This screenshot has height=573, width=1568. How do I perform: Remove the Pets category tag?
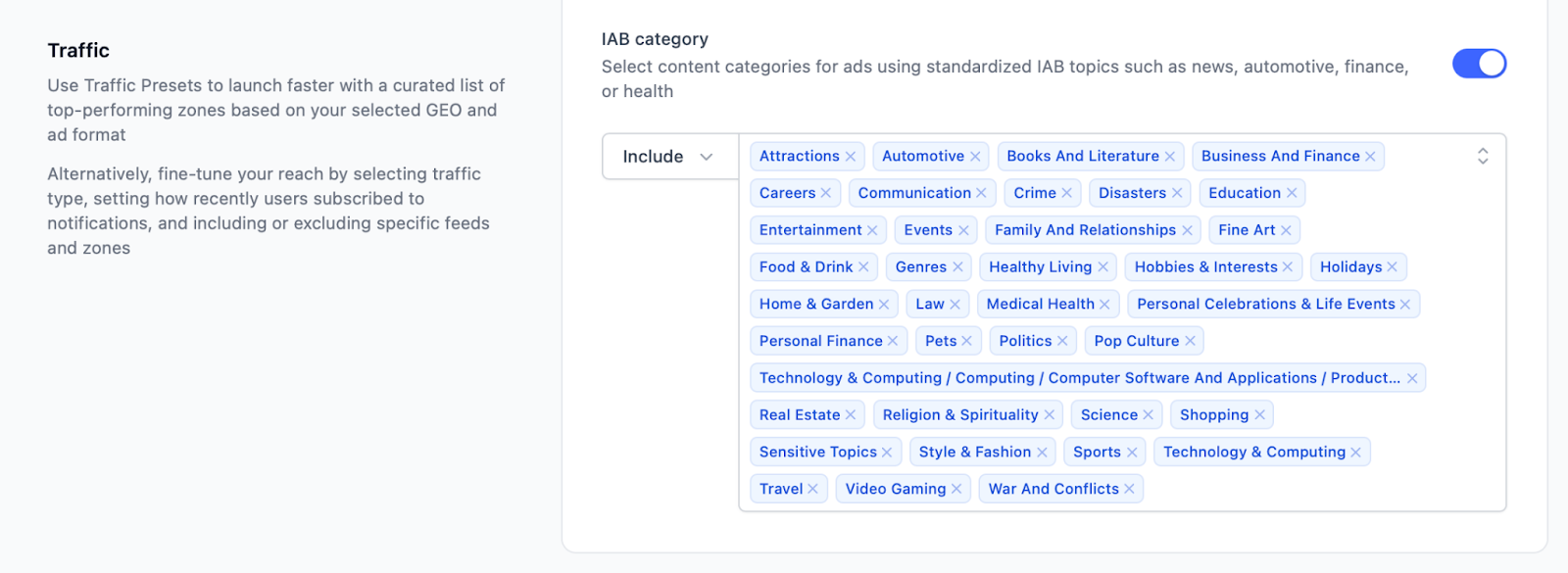coord(967,341)
